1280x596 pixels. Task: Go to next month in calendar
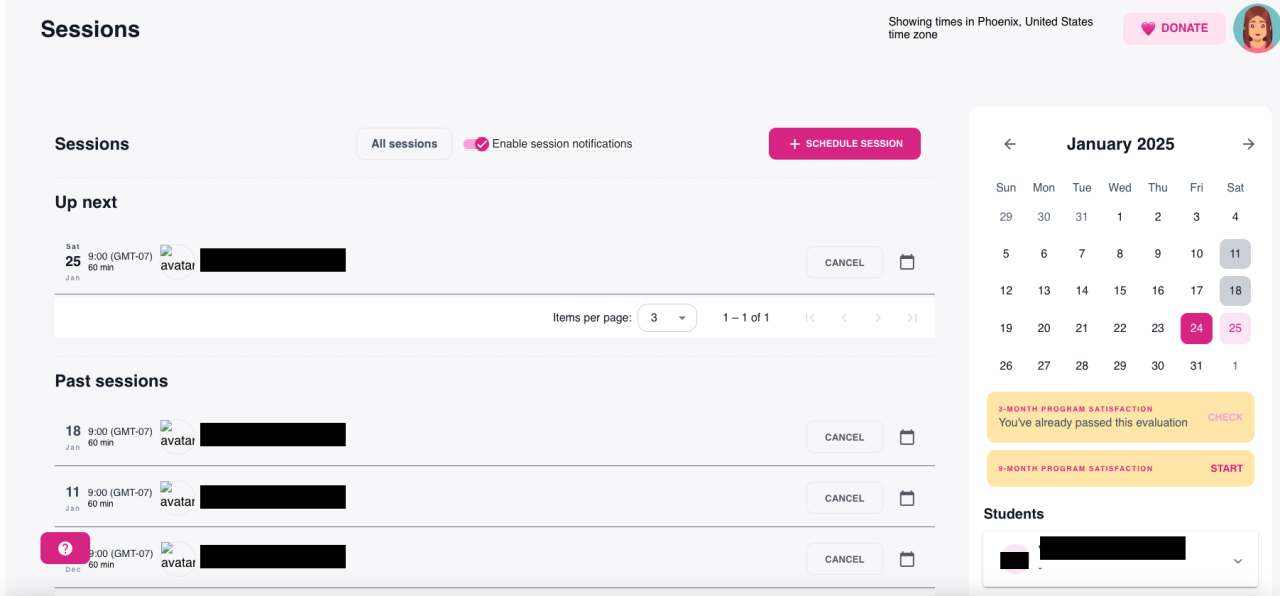click(x=1248, y=144)
